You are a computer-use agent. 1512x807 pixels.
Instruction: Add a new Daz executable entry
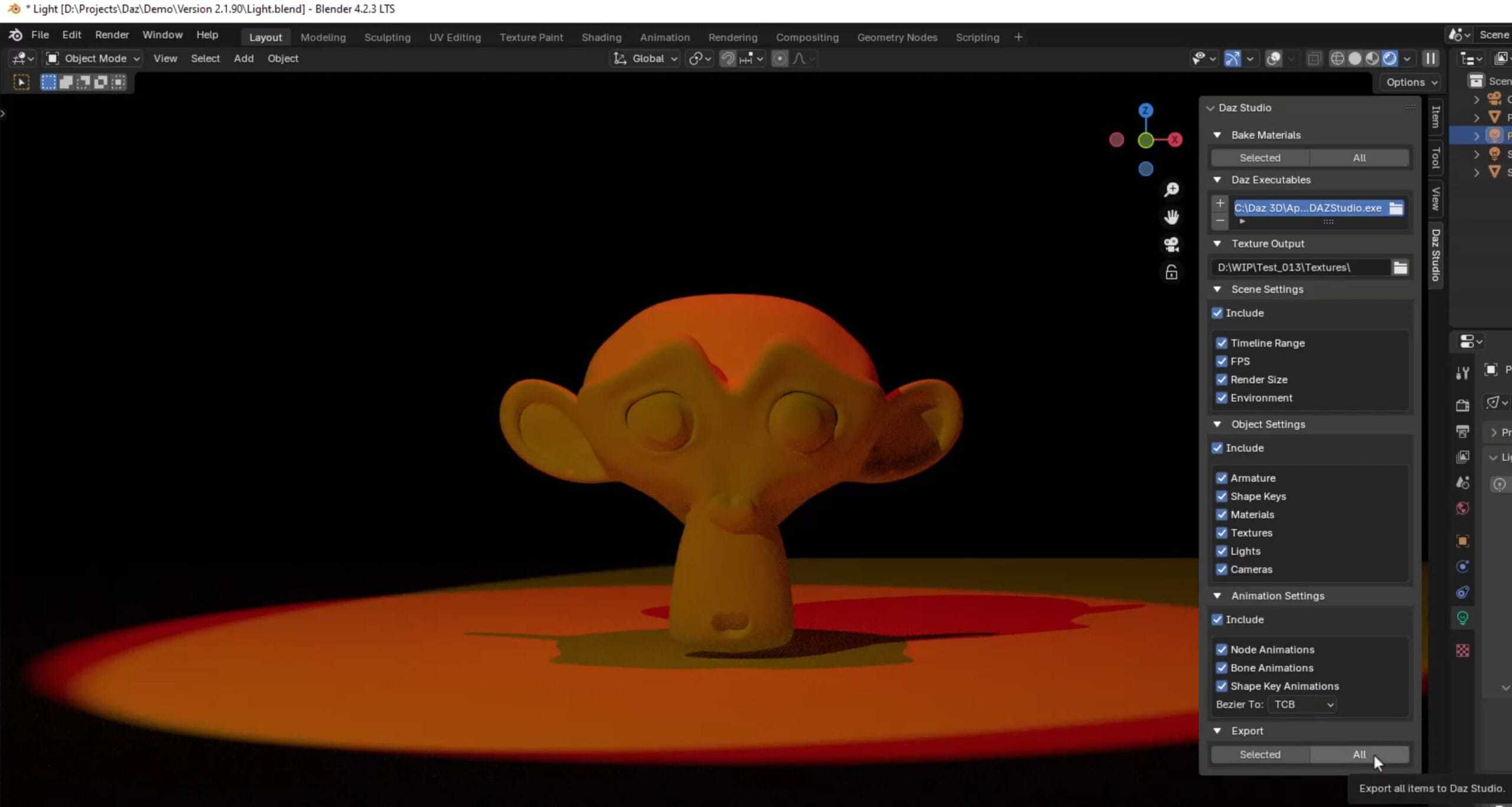tap(1220, 203)
